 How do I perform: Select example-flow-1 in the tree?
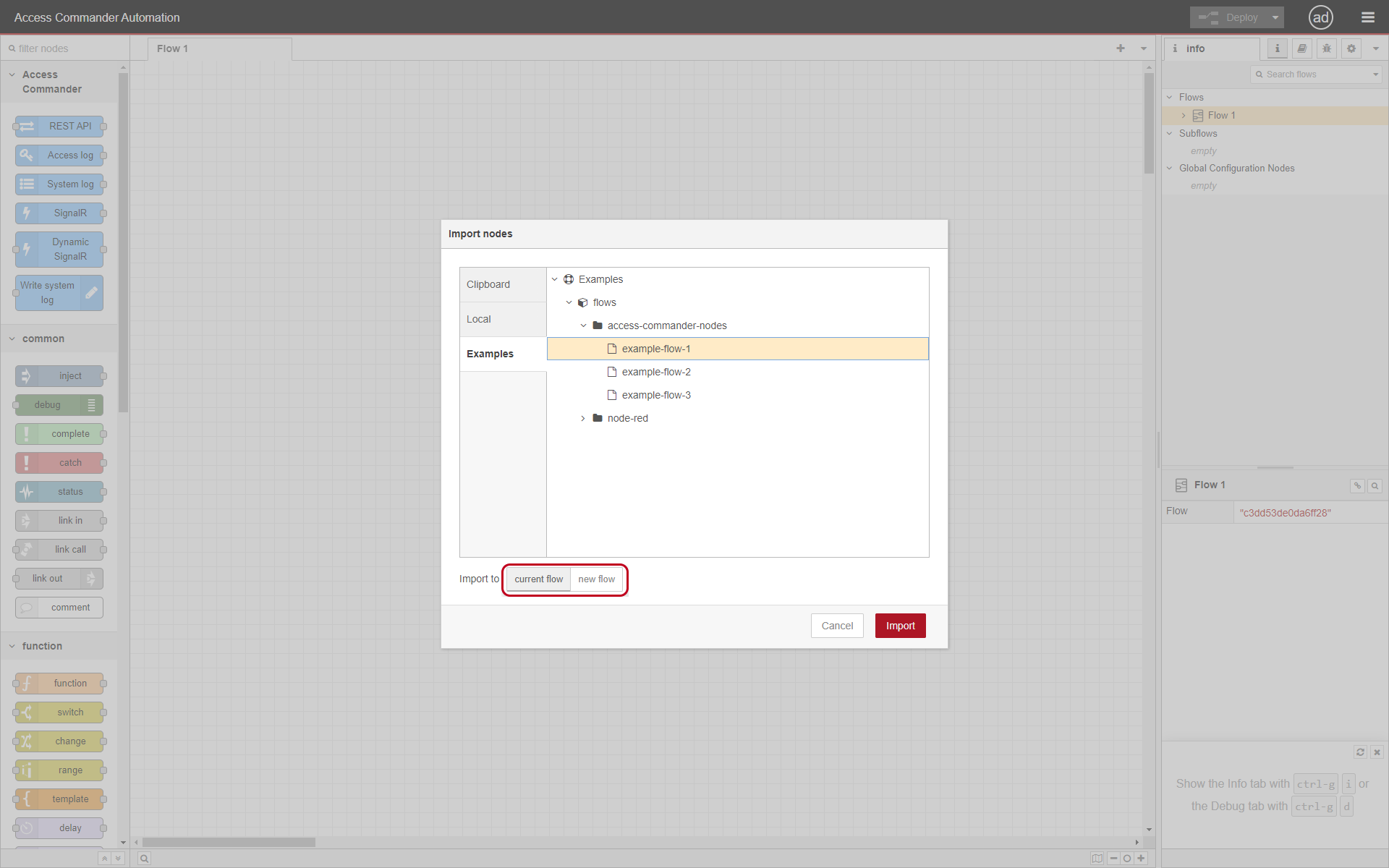pyautogui.click(x=738, y=349)
